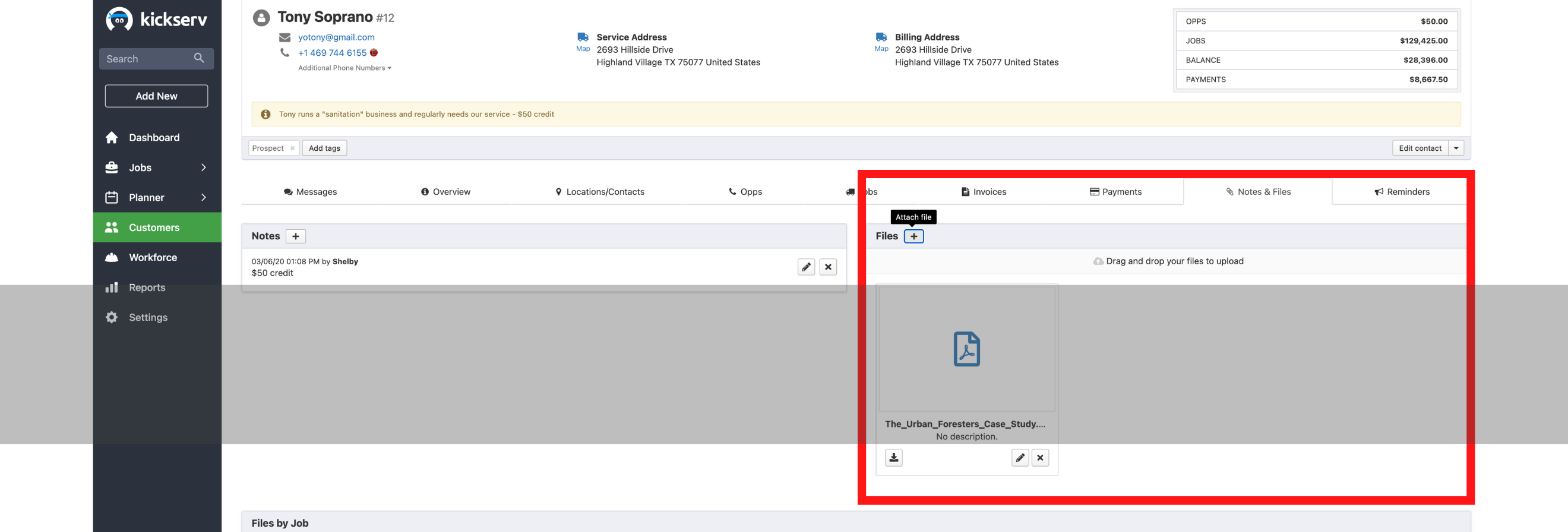1568x532 pixels.
Task: Click drag and drop upload area
Action: [1168, 261]
